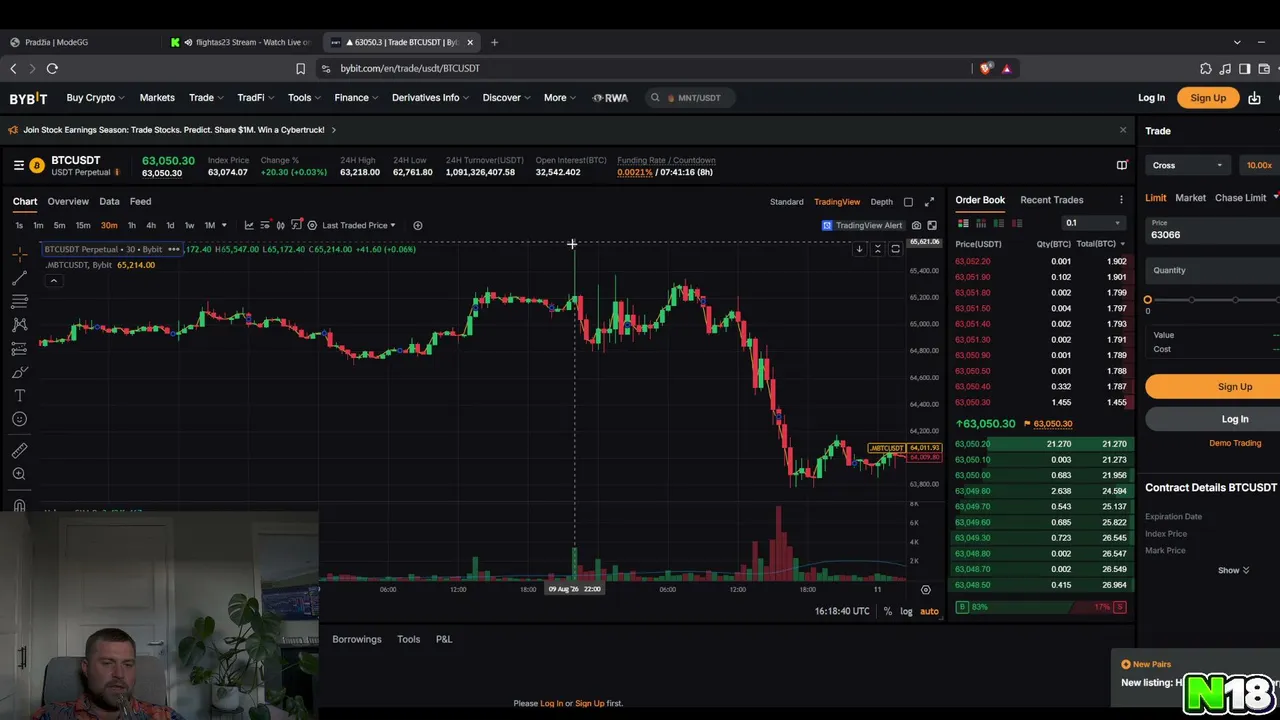Click the order Price input field
Screen dimensions: 1280x720
(1213, 230)
